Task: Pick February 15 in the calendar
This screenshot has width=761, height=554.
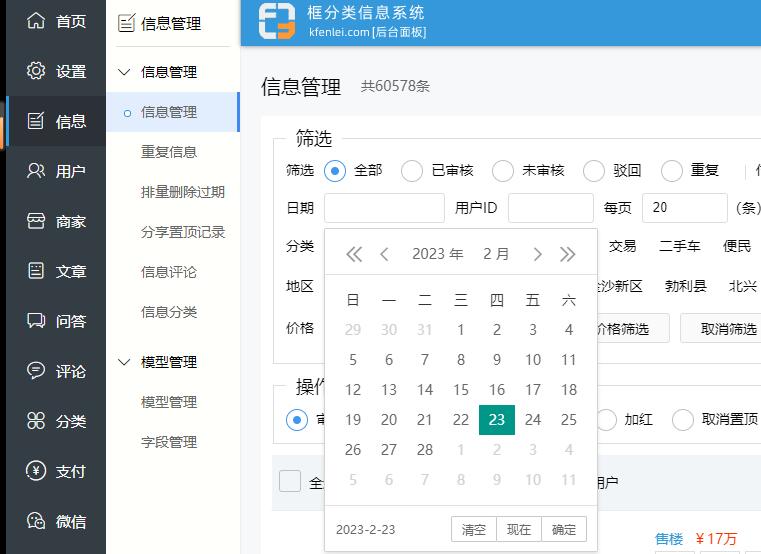Action: [461, 390]
